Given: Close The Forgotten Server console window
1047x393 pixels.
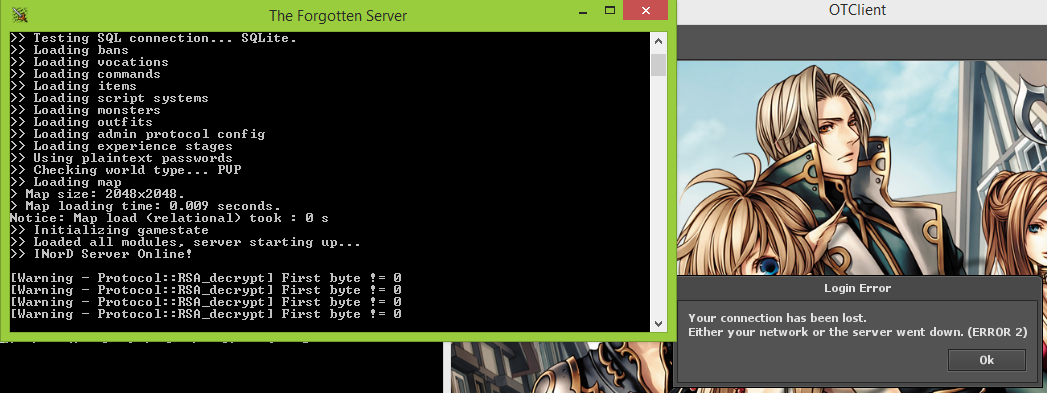Looking at the screenshot, I should (x=645, y=10).
